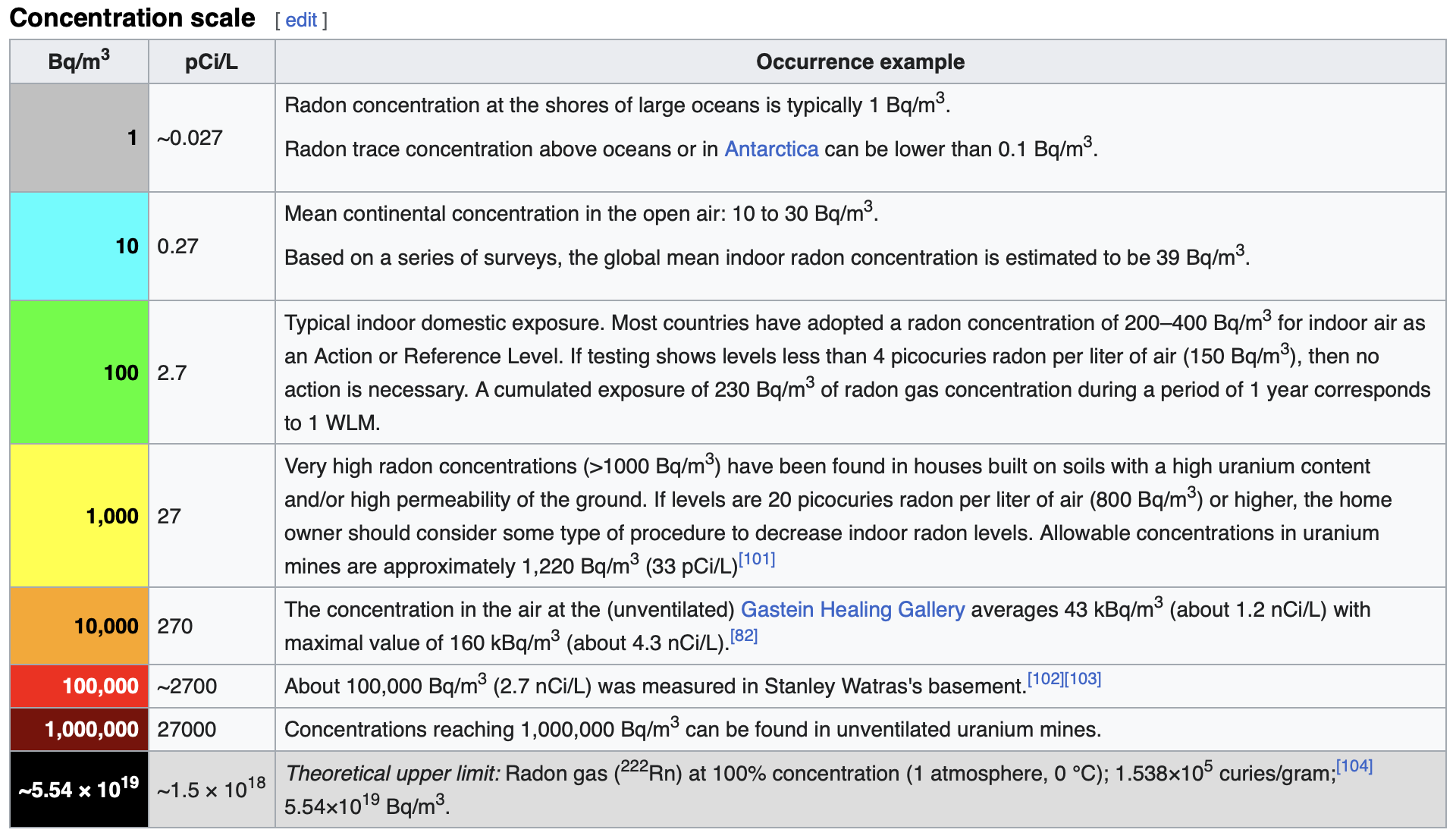
Task: Click the black theoretical upper limit cell
Action: point(79,790)
